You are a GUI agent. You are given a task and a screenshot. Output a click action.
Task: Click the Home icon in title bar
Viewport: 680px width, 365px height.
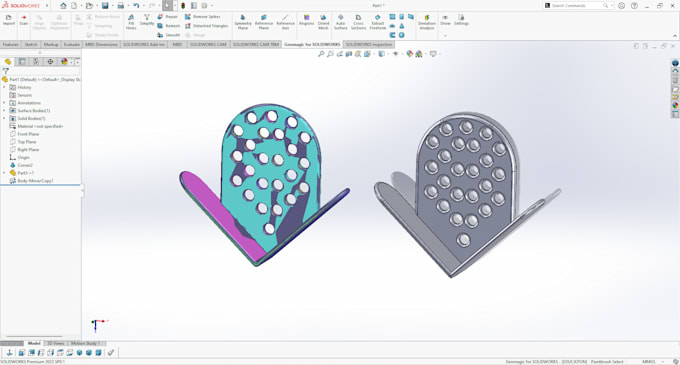click(63, 6)
